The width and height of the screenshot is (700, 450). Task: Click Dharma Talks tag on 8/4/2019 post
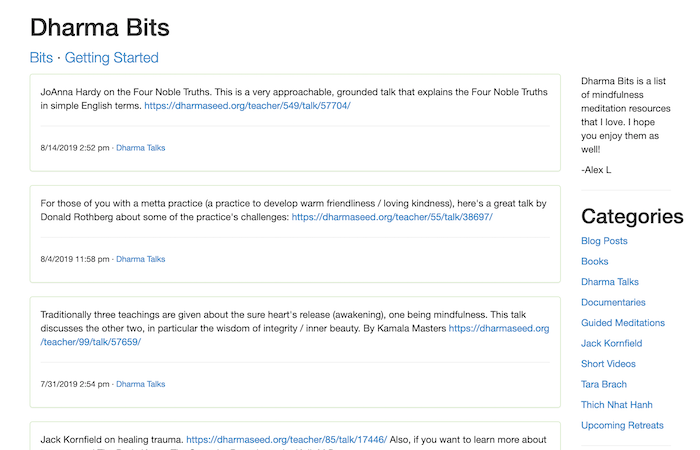(141, 259)
